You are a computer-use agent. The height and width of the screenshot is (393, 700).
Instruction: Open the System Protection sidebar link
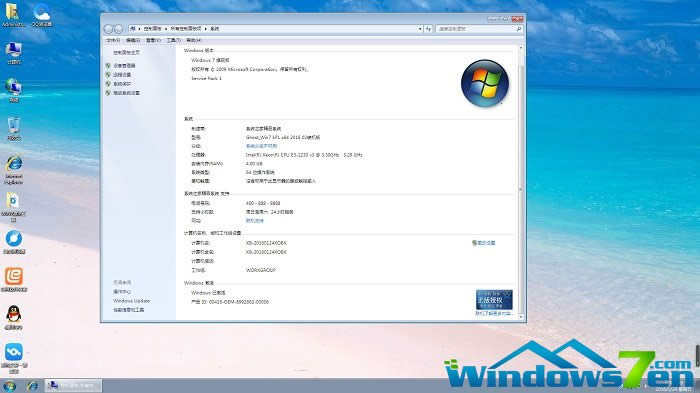(x=122, y=84)
